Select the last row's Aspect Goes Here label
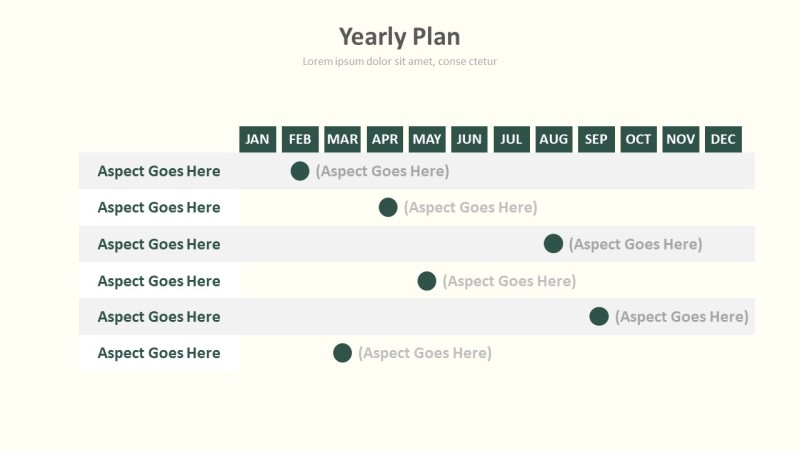This screenshot has height=450, width=800. (159, 353)
